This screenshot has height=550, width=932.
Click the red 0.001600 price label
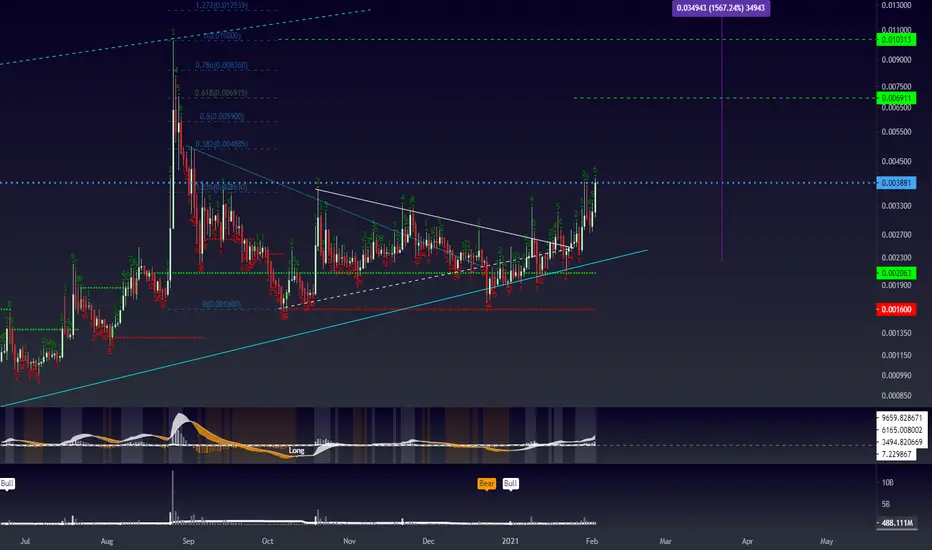pos(896,309)
